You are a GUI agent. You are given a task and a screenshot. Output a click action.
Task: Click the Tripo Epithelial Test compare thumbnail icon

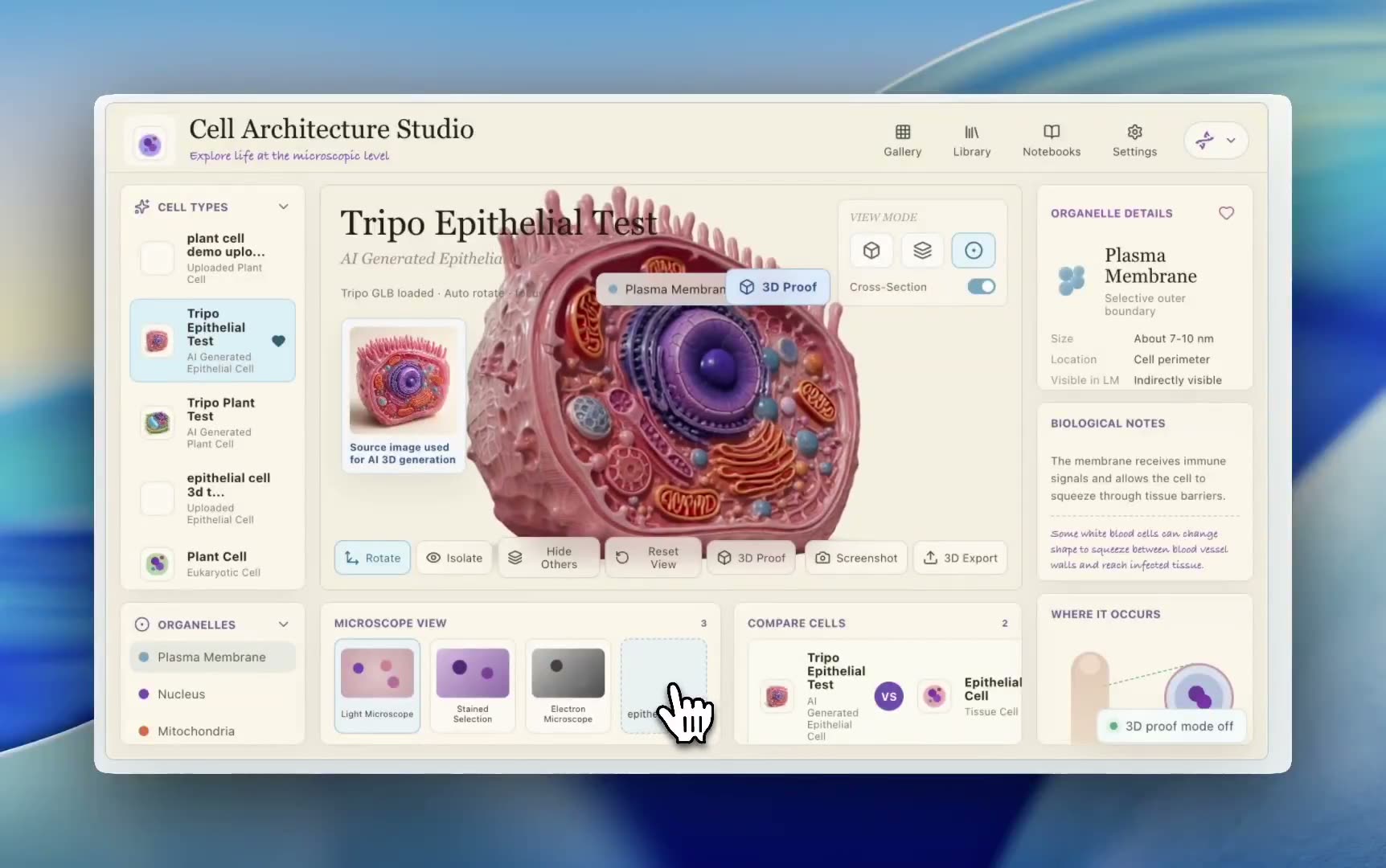click(777, 697)
